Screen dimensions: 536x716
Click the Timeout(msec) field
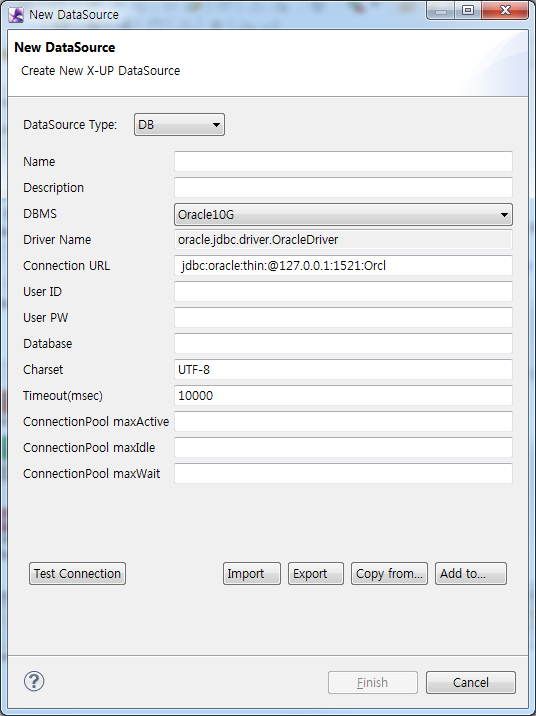click(x=343, y=396)
